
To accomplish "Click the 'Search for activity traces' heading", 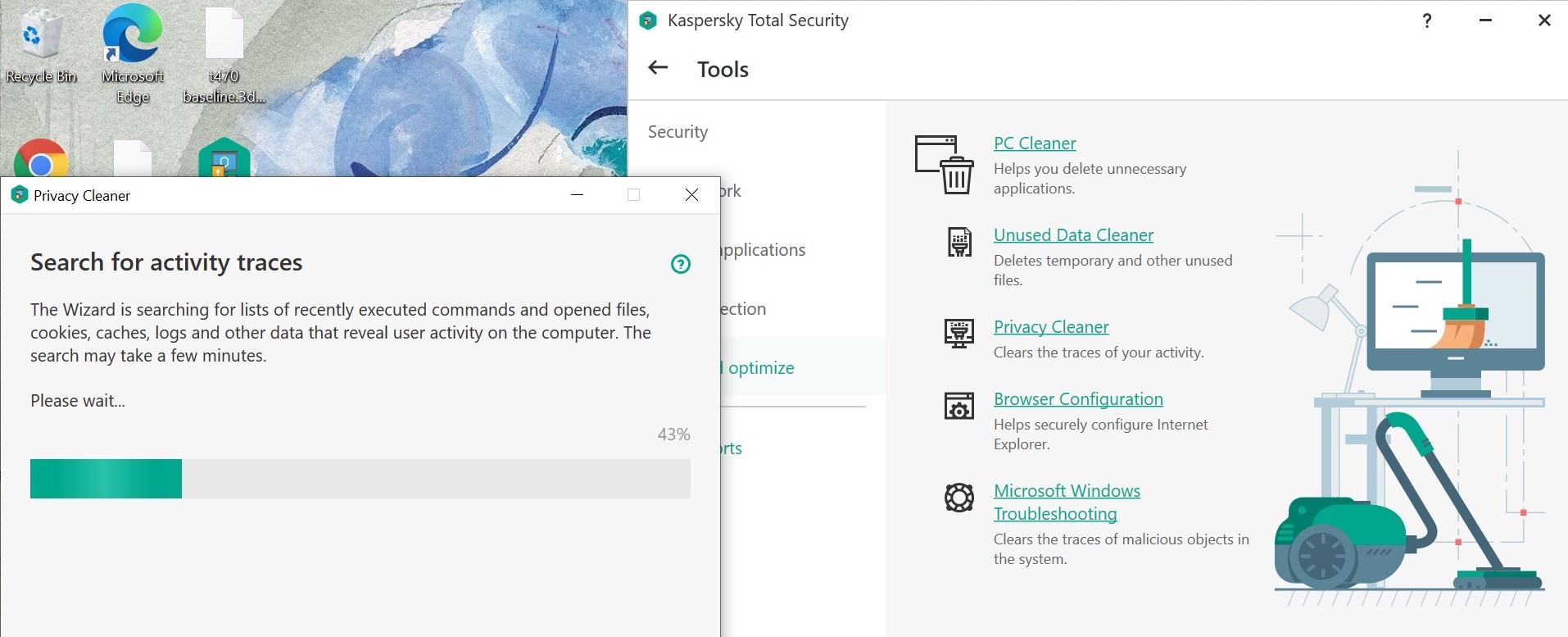I will [166, 262].
